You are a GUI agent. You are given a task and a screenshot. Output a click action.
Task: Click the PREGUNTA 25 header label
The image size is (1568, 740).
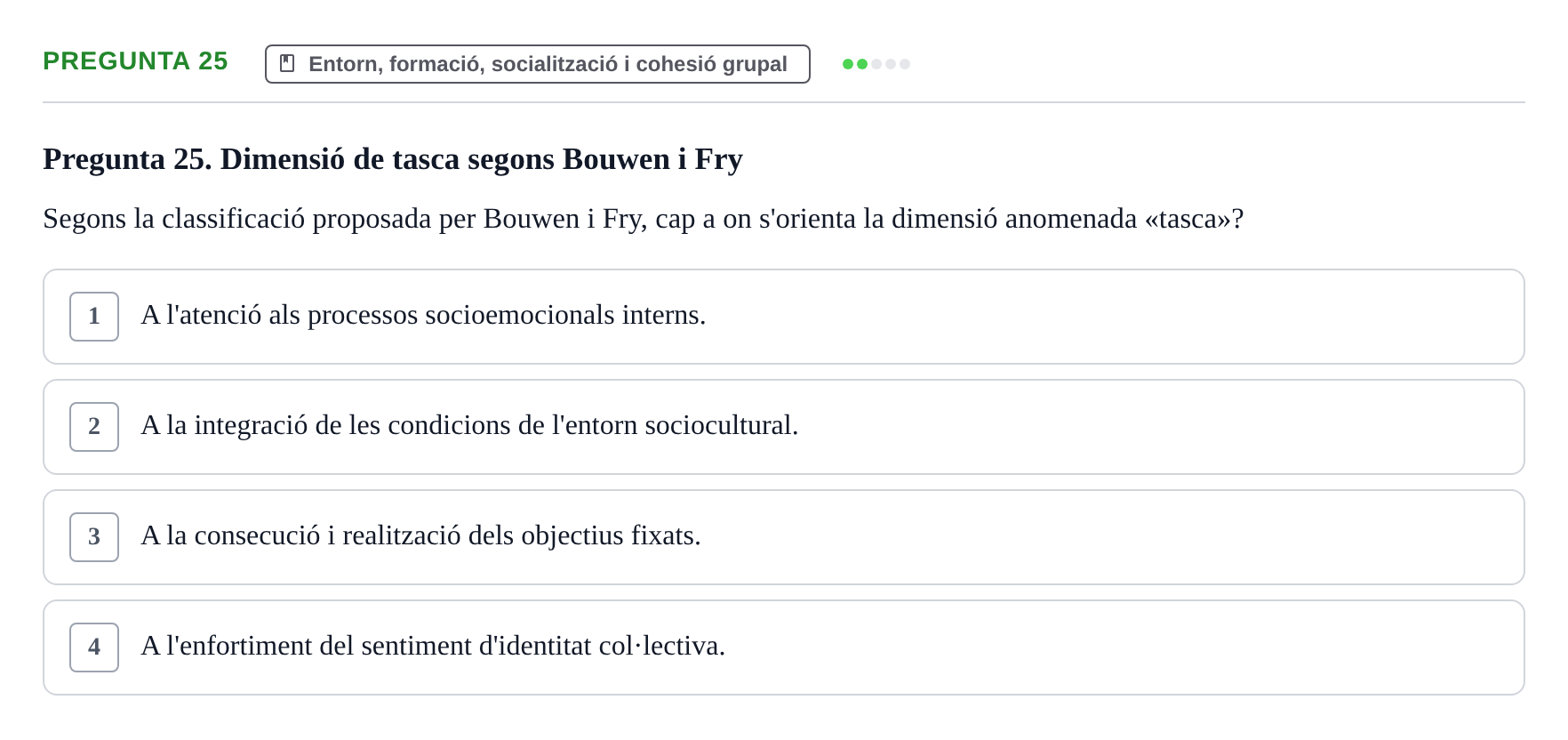pyautogui.click(x=135, y=60)
